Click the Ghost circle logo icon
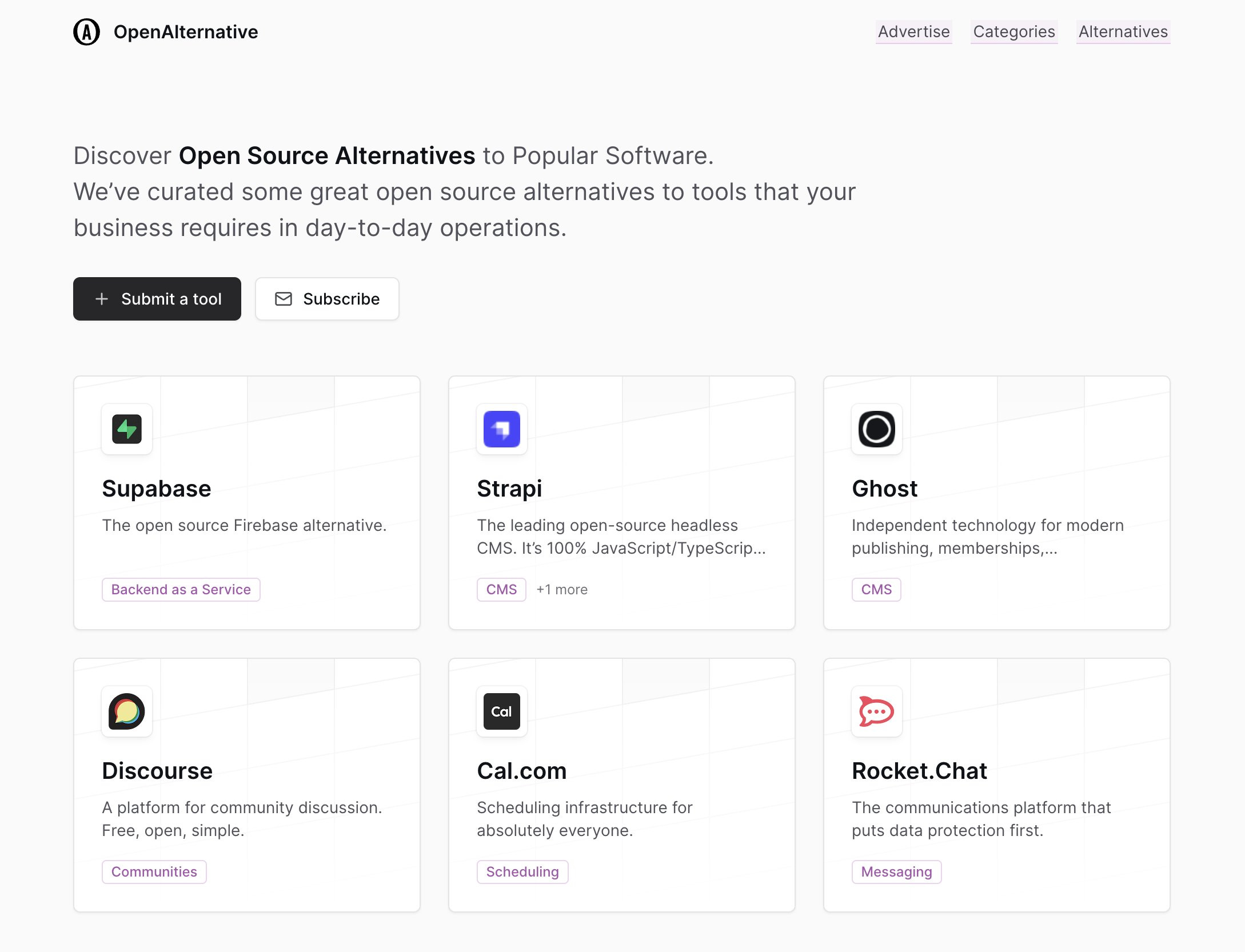The height and width of the screenshot is (952, 1245). point(876,429)
